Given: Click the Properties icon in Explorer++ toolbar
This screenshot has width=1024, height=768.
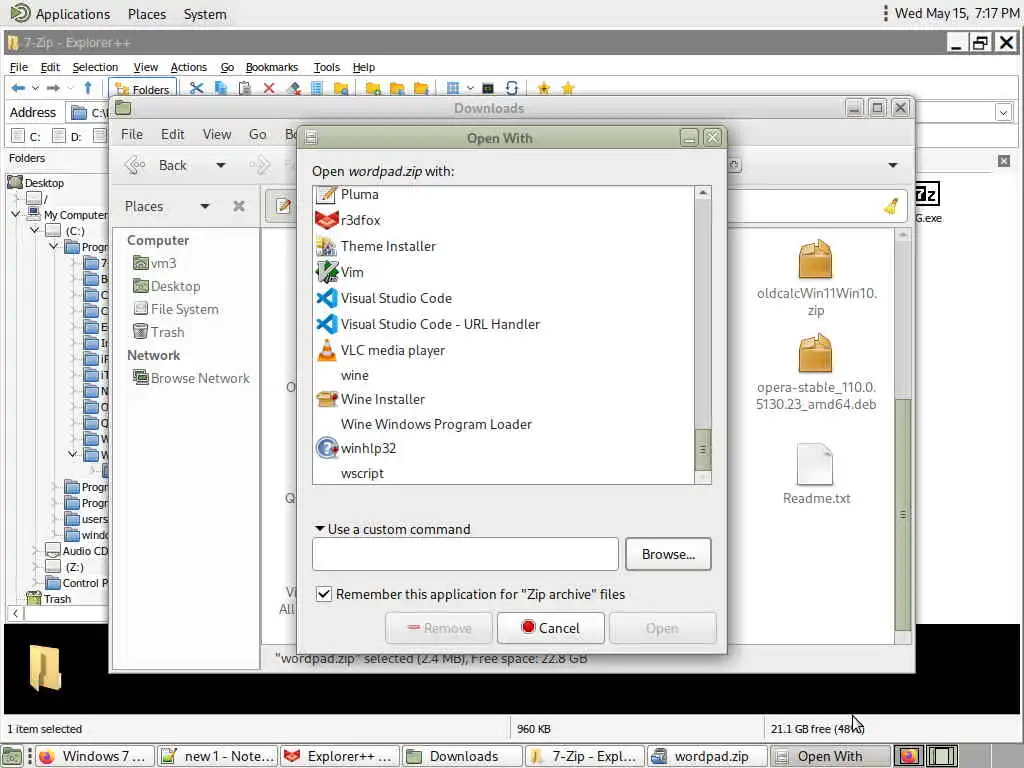Looking at the screenshot, I should point(317,88).
